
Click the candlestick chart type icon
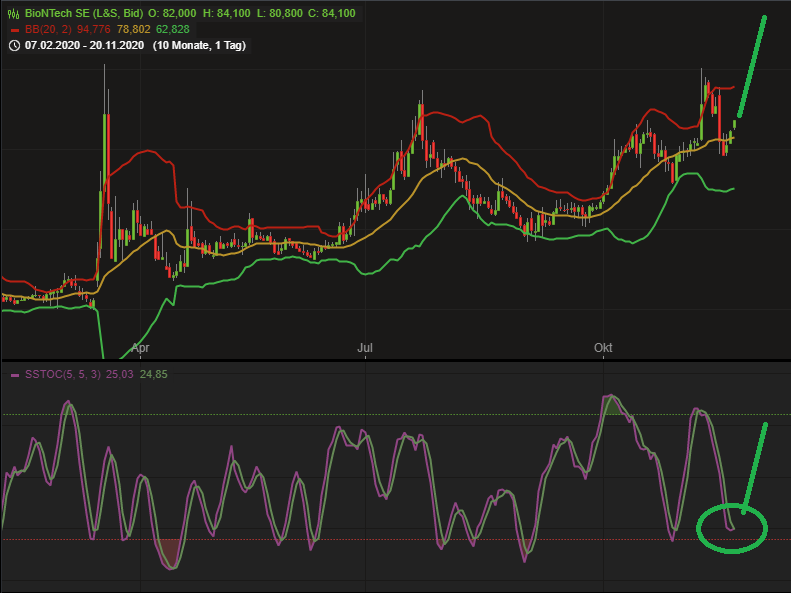click(14, 14)
